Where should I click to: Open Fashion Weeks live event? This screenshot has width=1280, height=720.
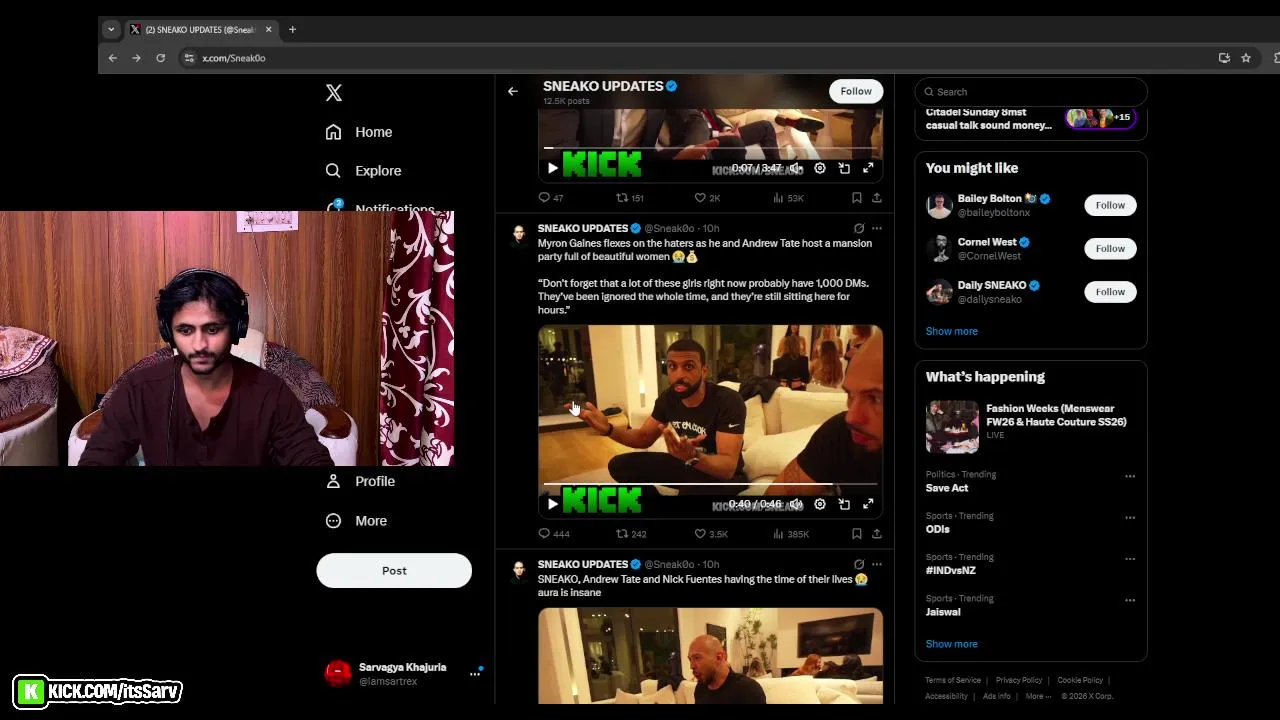(1030, 427)
